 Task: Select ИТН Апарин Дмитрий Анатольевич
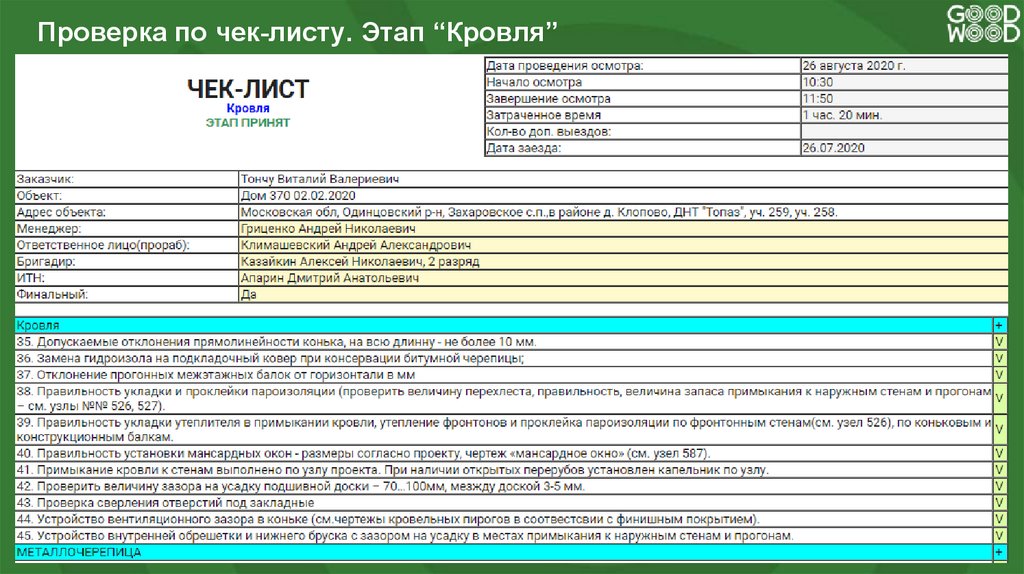coord(623,278)
